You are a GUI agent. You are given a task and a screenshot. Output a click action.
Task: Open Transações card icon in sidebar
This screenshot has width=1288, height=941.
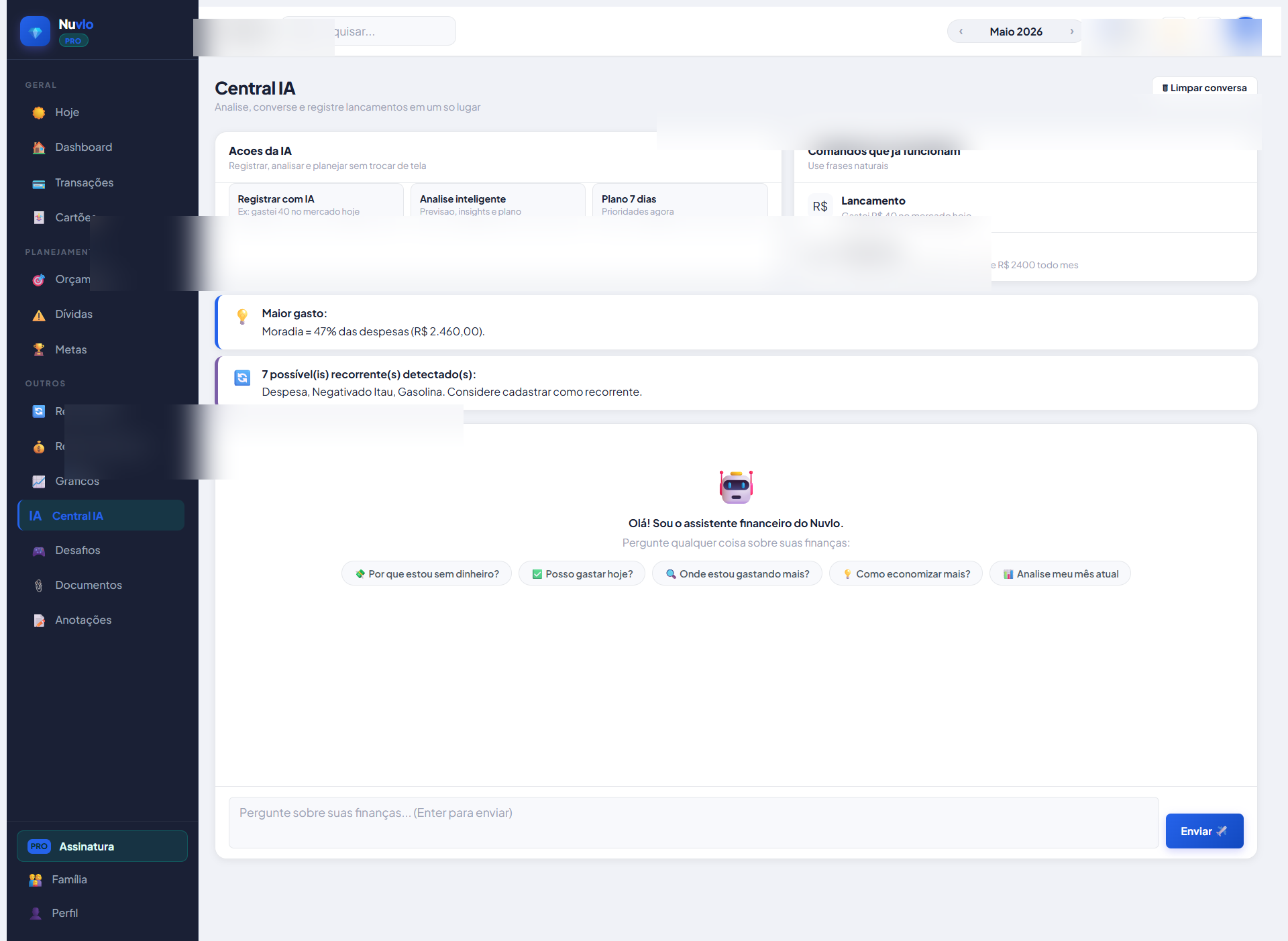tap(39, 183)
